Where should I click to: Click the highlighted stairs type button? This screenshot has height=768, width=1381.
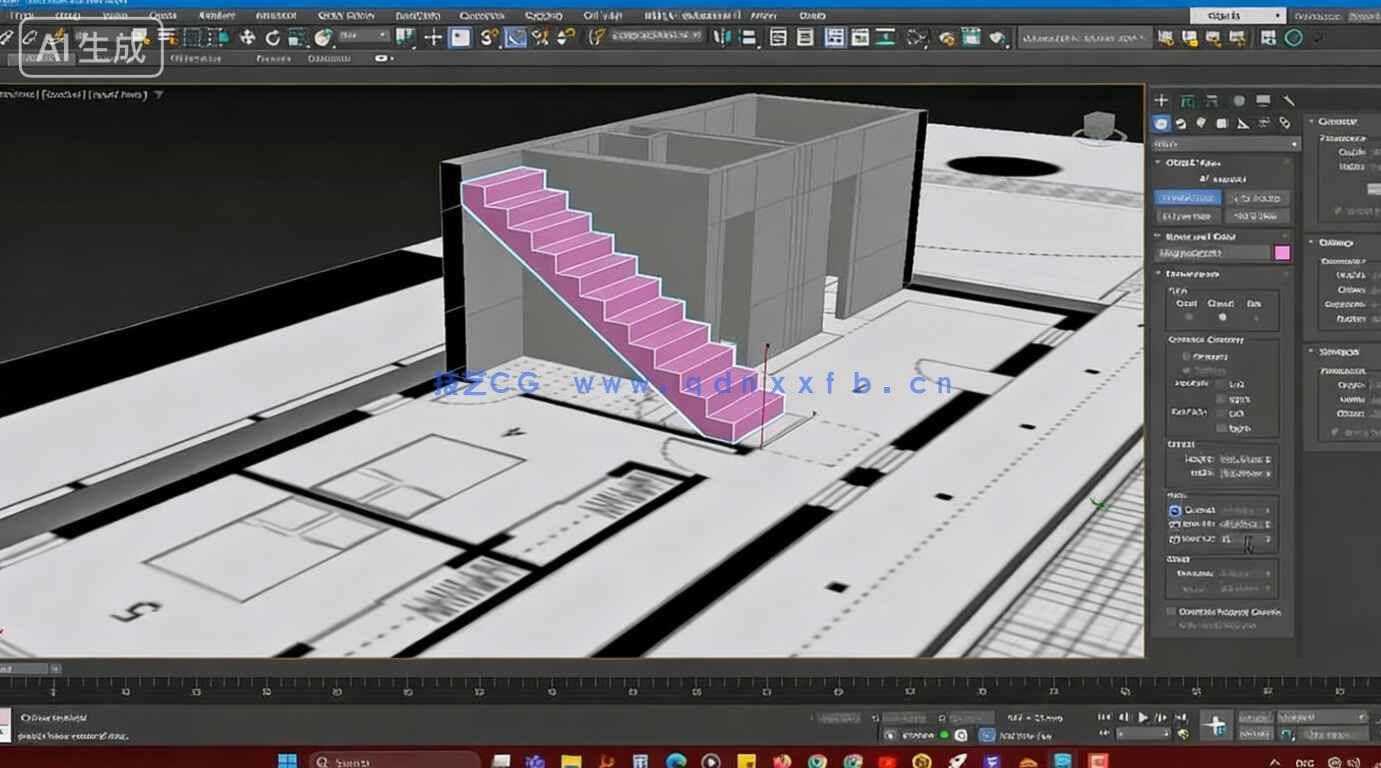pyautogui.click(x=1189, y=197)
